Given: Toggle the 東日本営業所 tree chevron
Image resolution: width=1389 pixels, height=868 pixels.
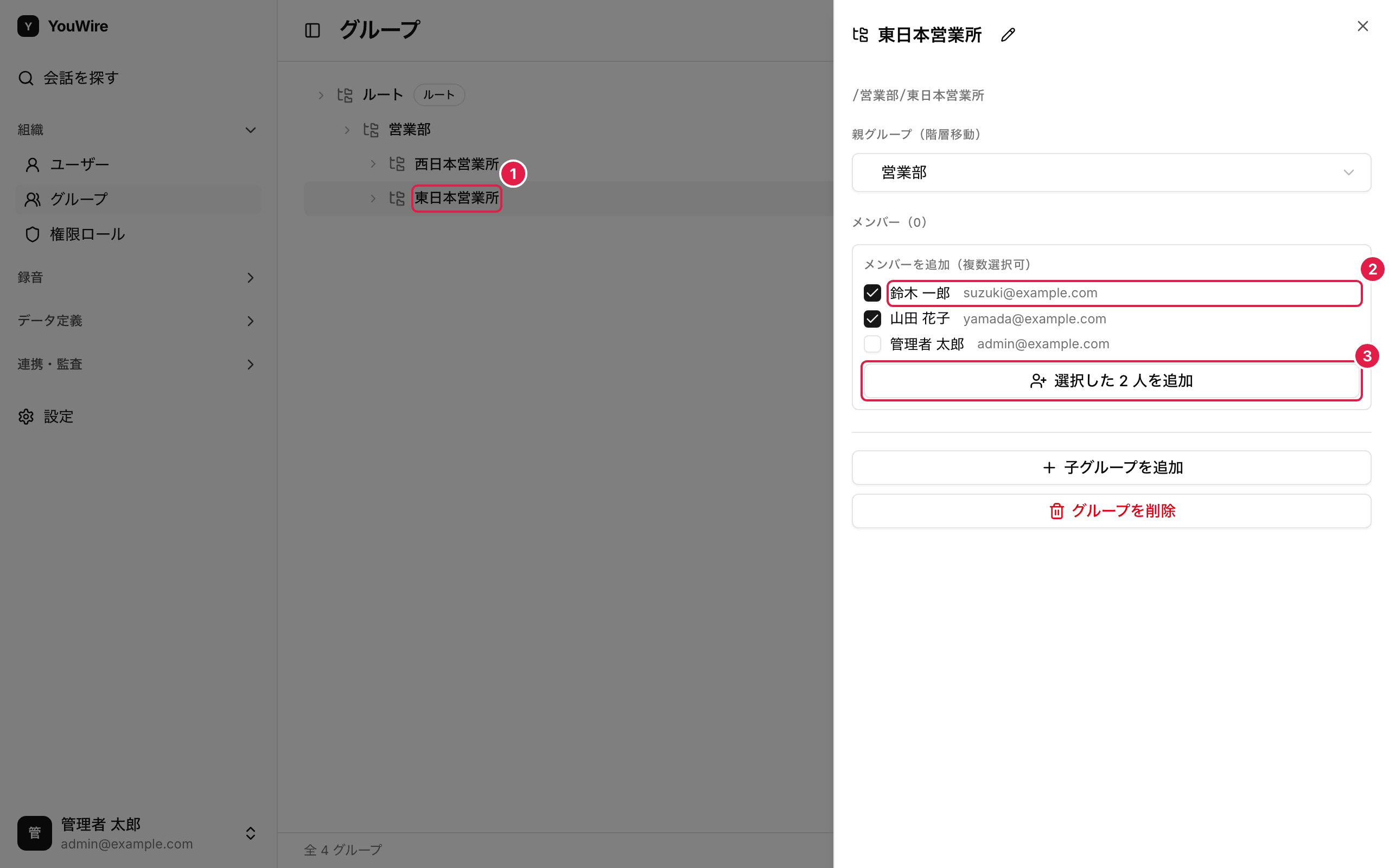Looking at the screenshot, I should click(x=373, y=199).
